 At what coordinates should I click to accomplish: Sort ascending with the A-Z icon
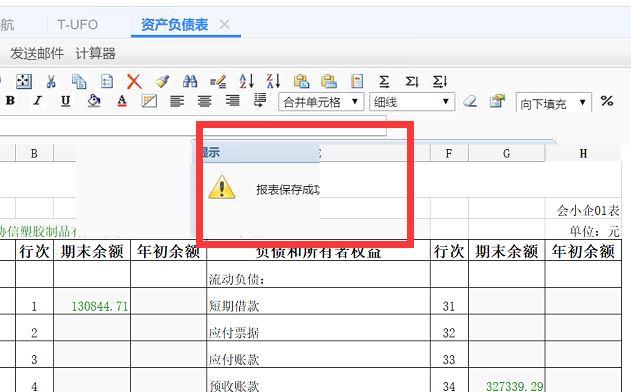click(246, 81)
